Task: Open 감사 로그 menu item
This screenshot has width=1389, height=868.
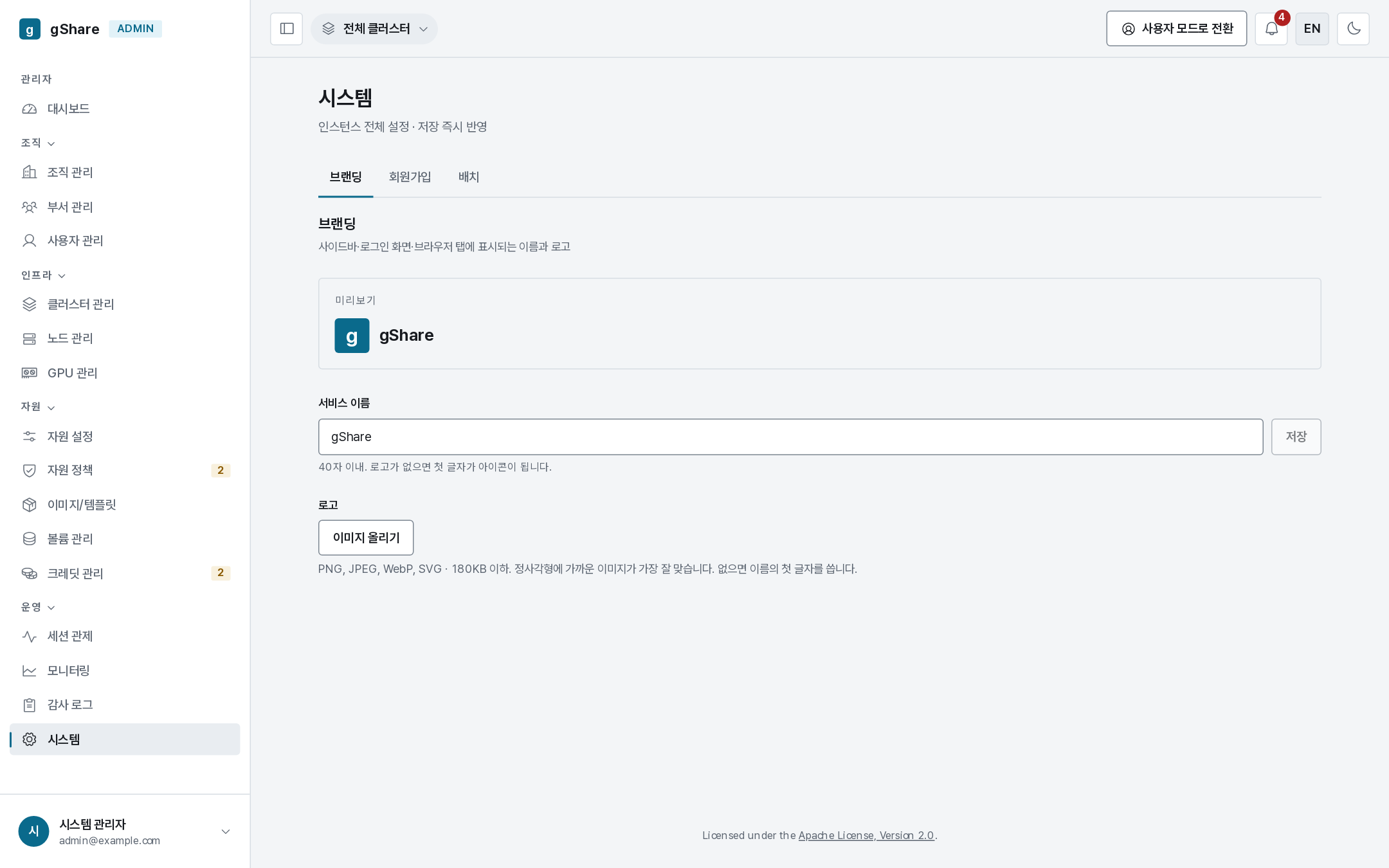Action: [125, 705]
